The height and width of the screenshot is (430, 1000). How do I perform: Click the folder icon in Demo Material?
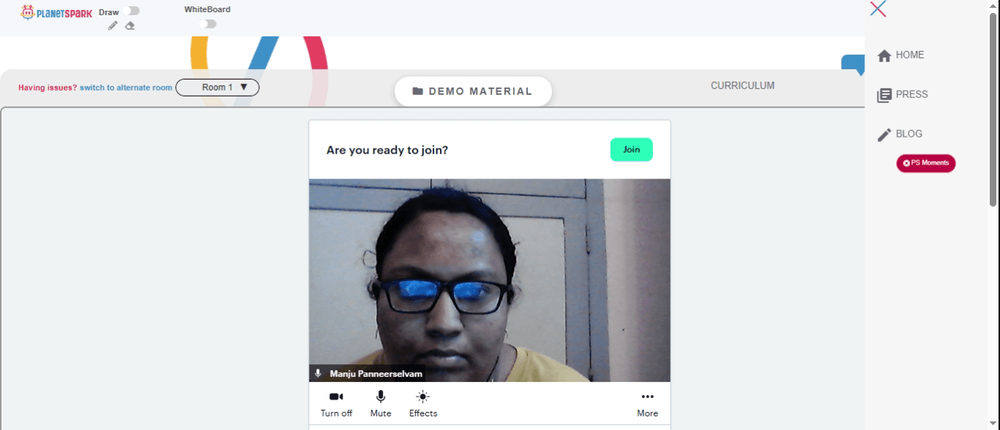[x=418, y=91]
